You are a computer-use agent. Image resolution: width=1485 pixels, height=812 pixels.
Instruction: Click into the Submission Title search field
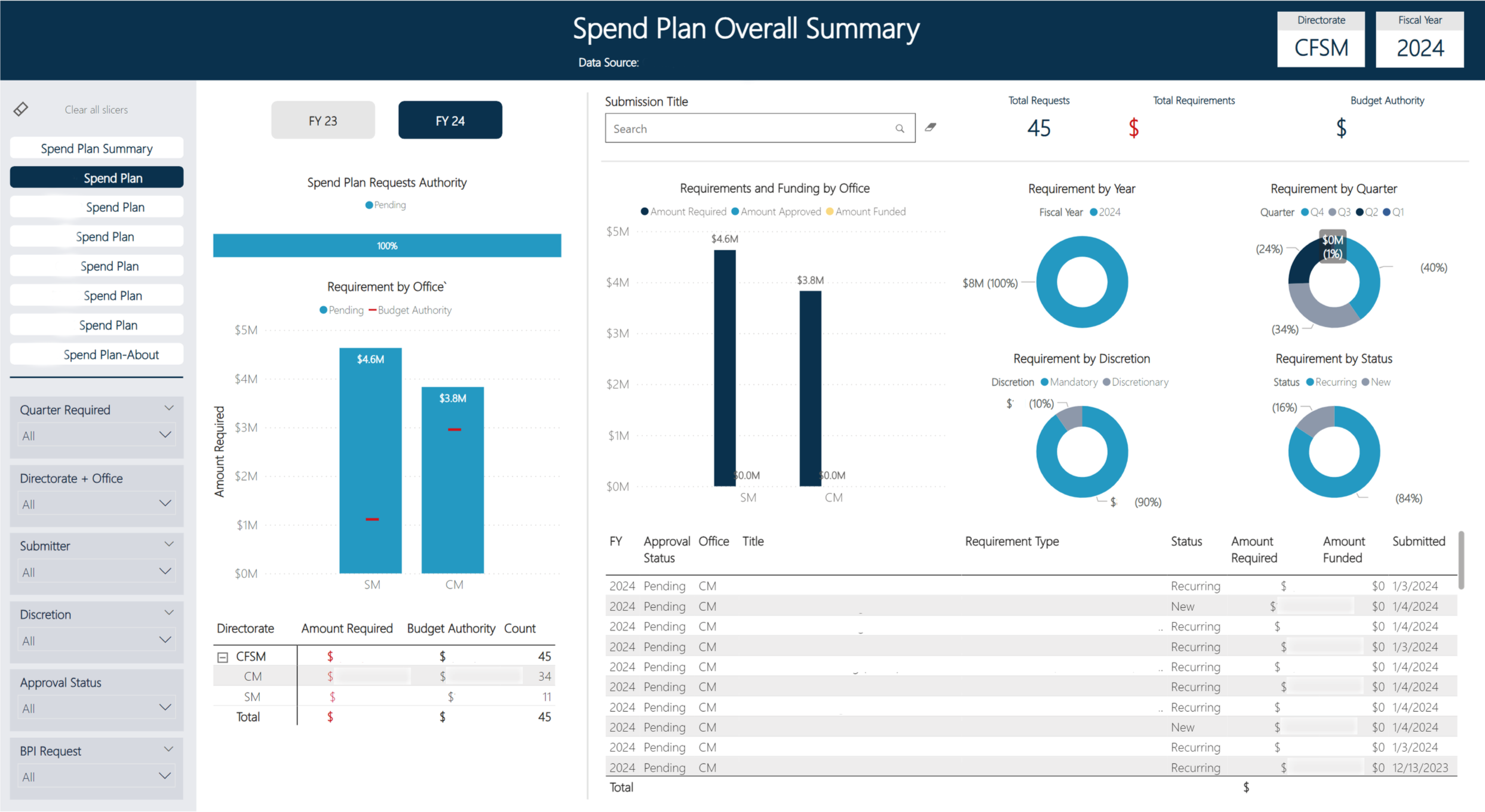click(x=747, y=128)
